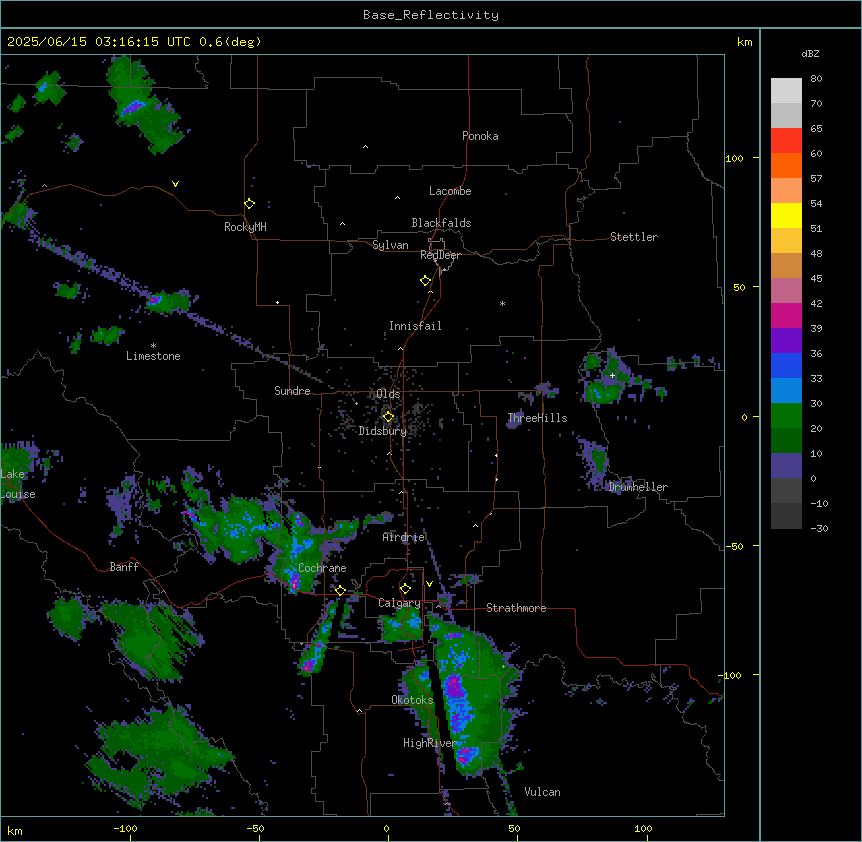
Task: Click the km label at bottom left
Action: [x=15, y=831]
